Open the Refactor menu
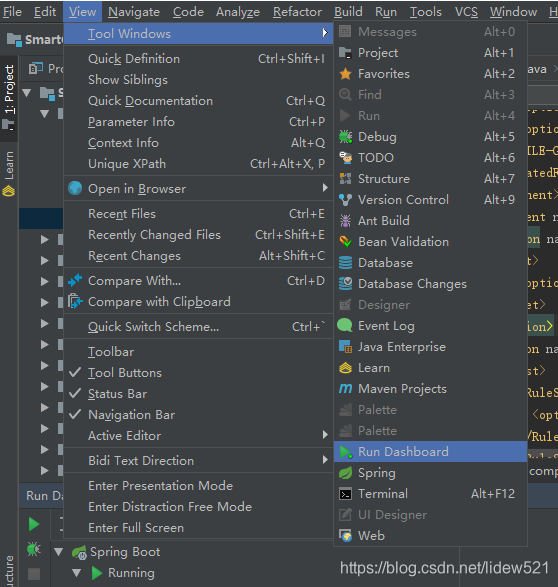The width and height of the screenshot is (558, 587). [x=297, y=12]
